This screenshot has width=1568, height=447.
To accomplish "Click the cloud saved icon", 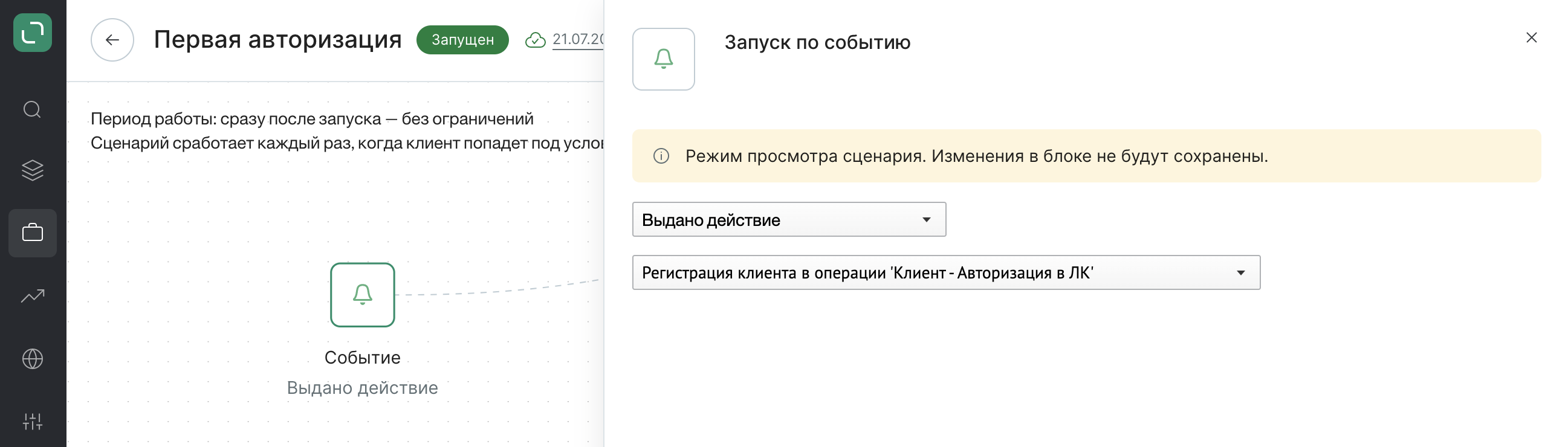I will tap(535, 40).
